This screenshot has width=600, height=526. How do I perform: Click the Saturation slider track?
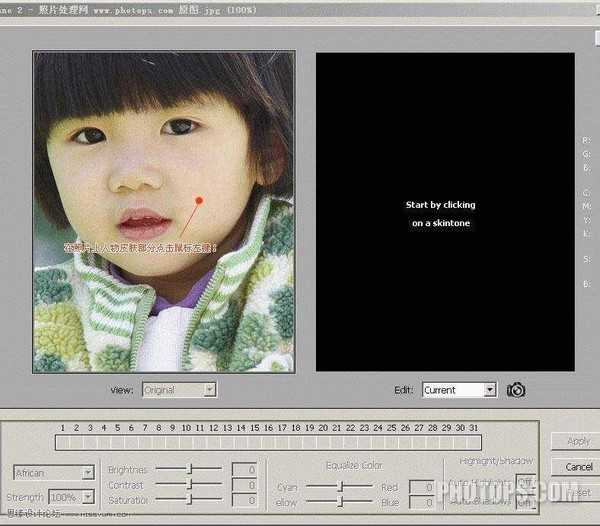click(x=189, y=499)
